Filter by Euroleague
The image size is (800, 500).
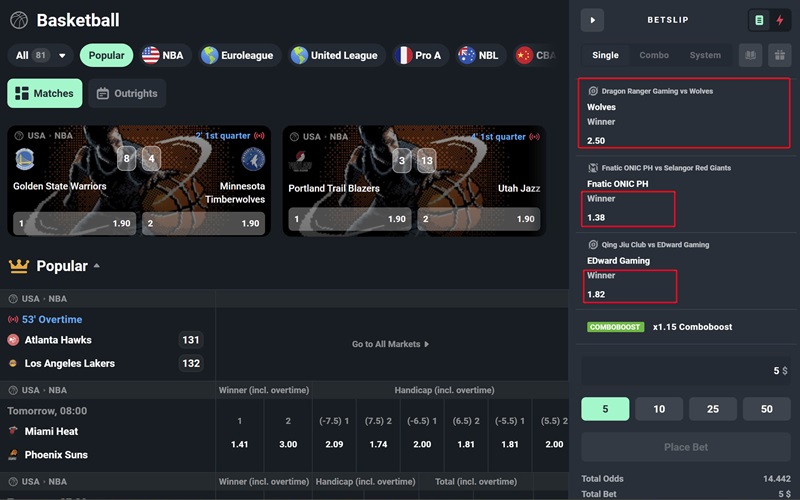237,56
